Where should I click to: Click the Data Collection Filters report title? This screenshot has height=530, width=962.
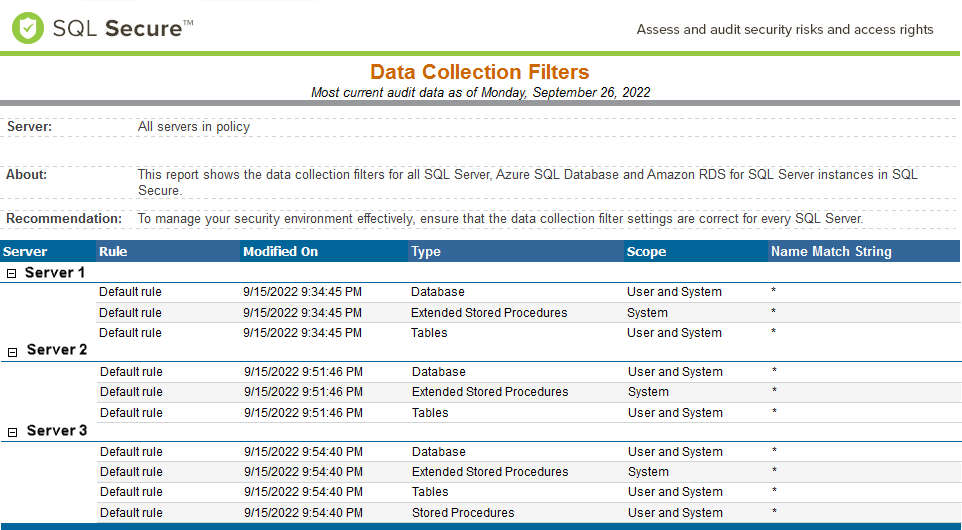(480, 72)
